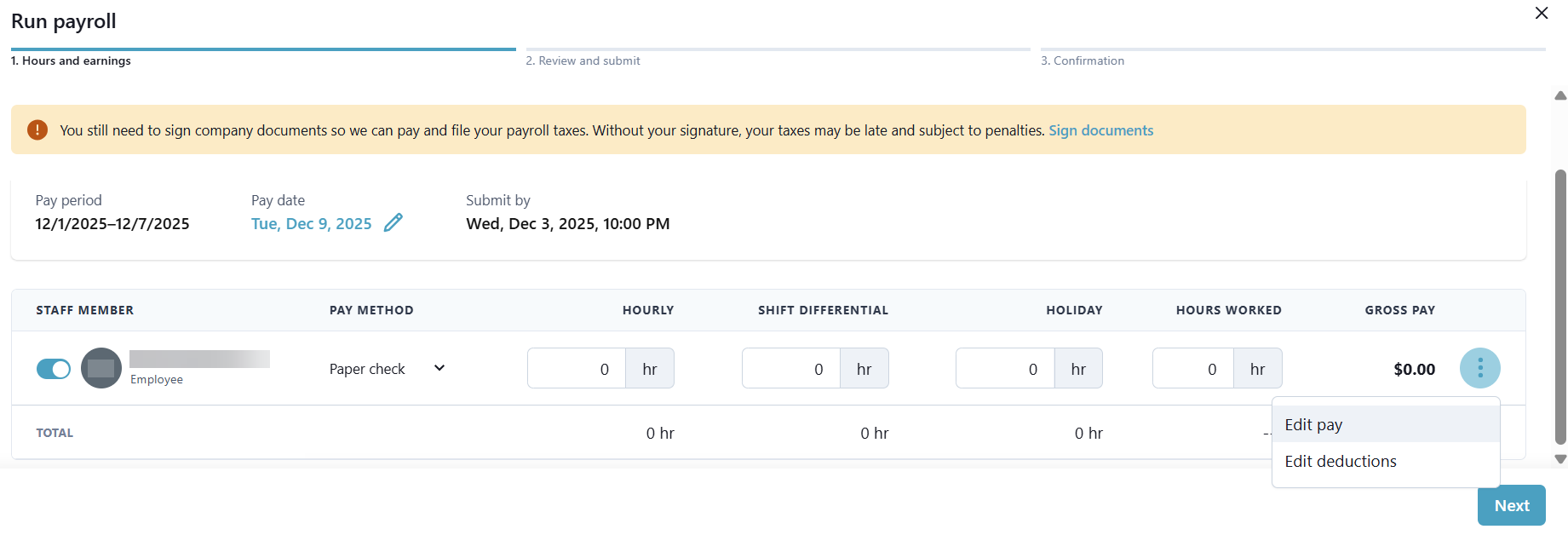Click the scrollbar down arrow
The width and height of the screenshot is (1568, 535).
(x=1560, y=459)
